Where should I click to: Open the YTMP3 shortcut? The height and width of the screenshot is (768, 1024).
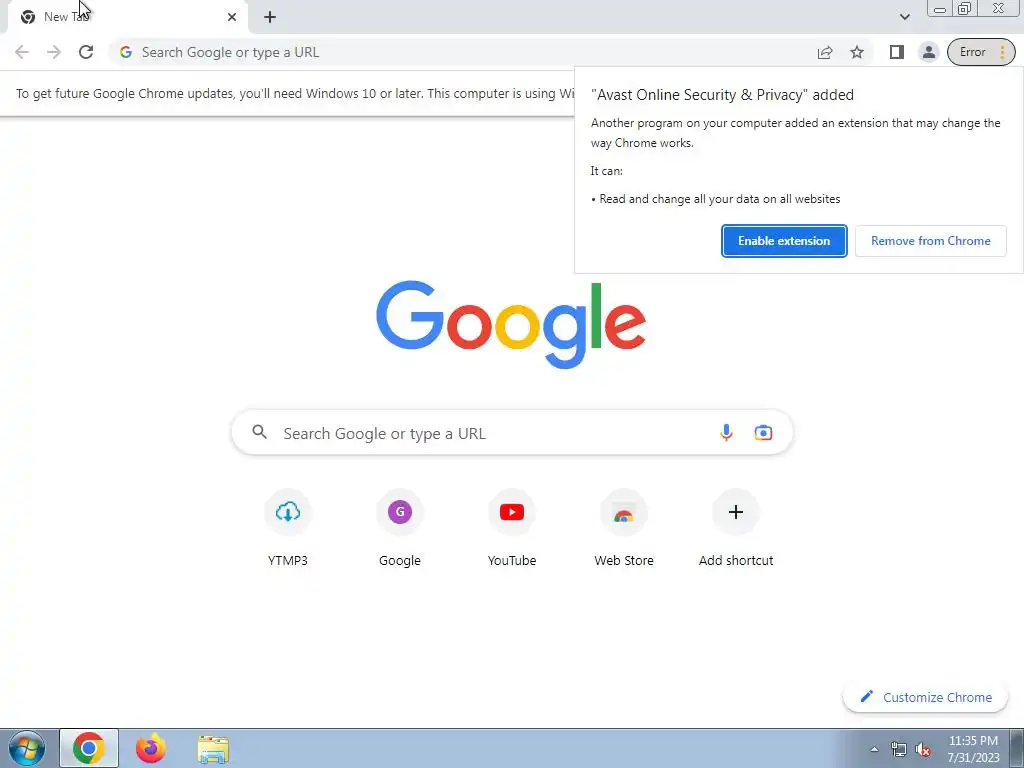coord(287,528)
